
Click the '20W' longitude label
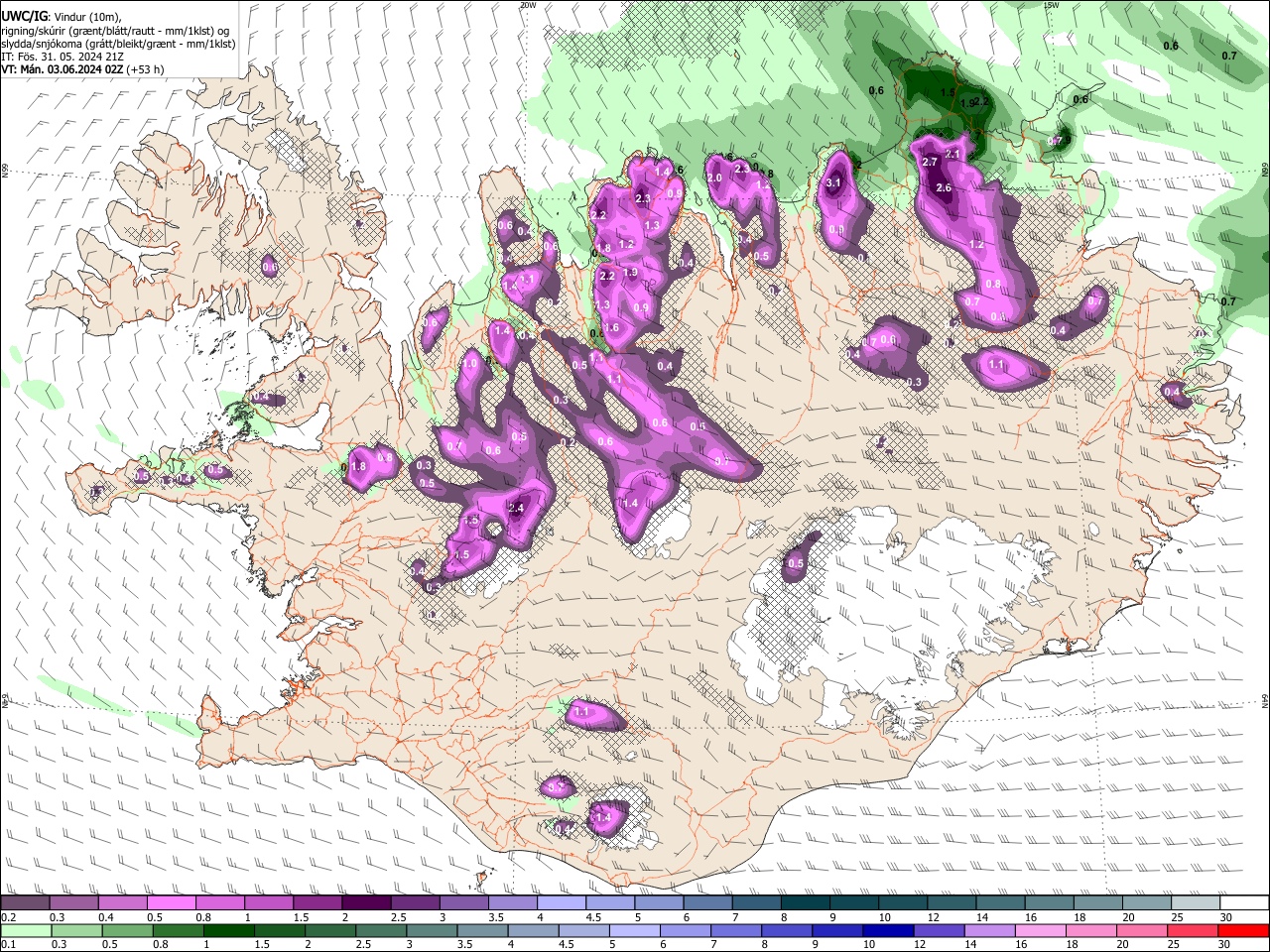[528, 5]
